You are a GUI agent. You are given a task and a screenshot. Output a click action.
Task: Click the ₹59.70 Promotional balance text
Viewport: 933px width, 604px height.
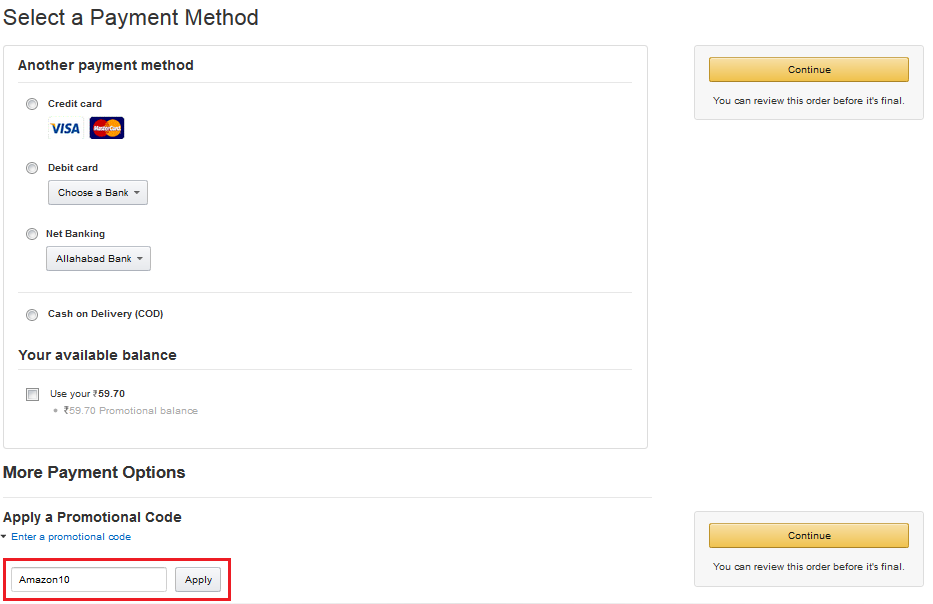click(130, 411)
